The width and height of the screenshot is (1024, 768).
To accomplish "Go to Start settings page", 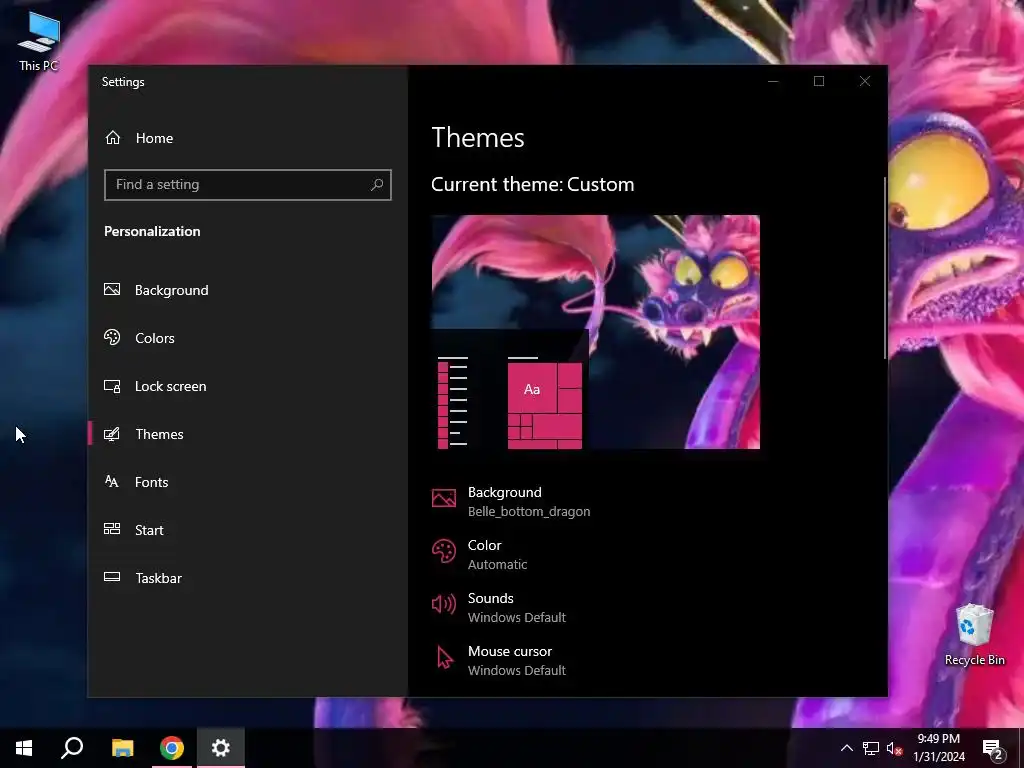I will [248, 530].
